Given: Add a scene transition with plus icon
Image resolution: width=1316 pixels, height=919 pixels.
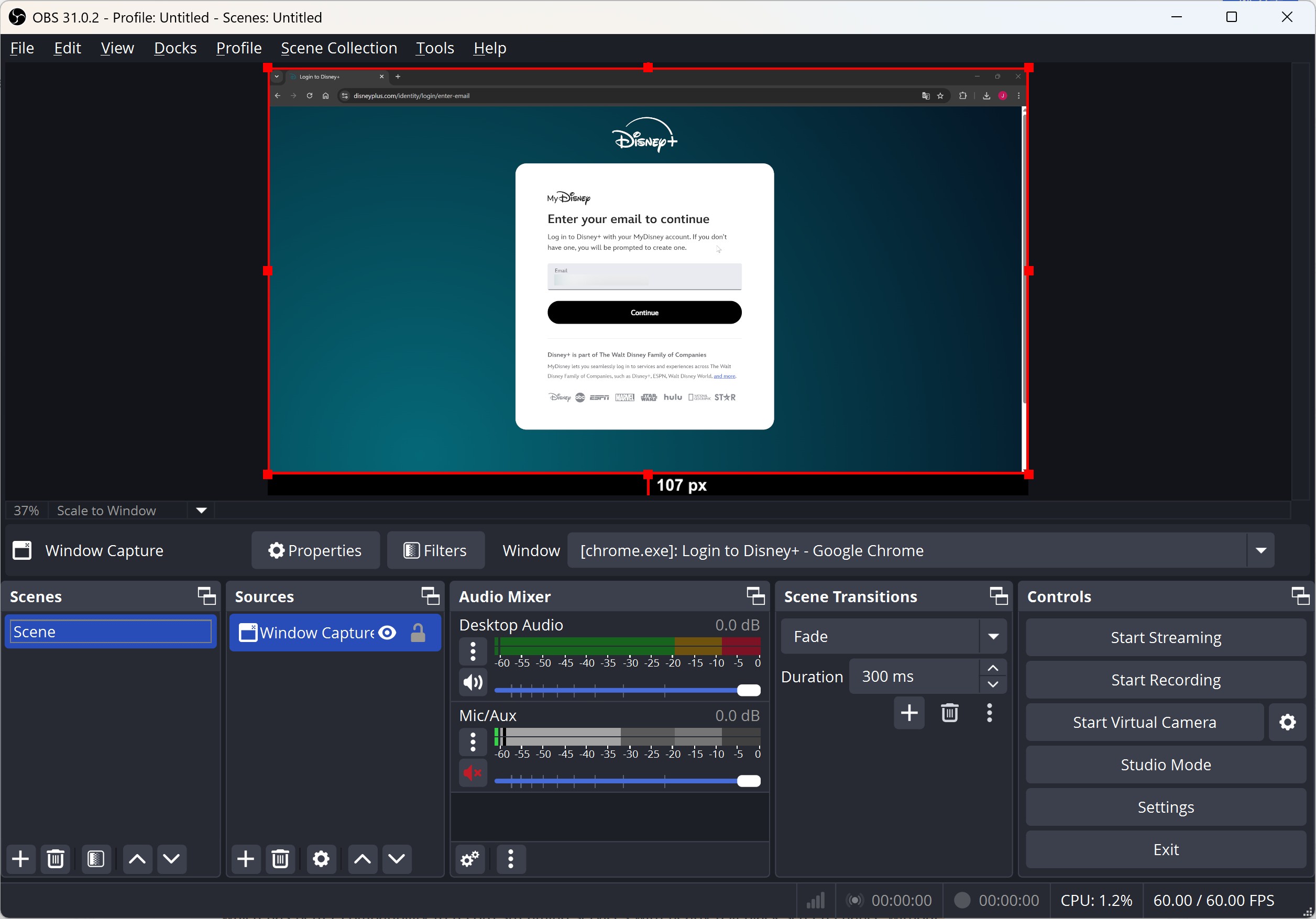Looking at the screenshot, I should point(909,713).
